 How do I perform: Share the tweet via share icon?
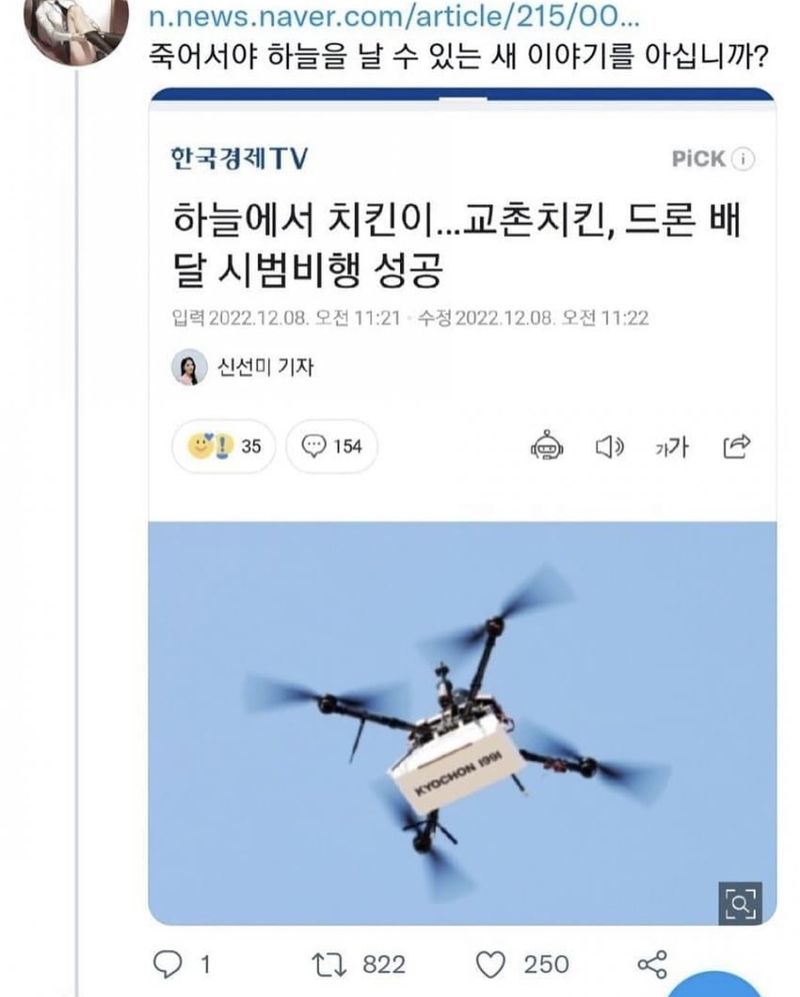(652, 965)
